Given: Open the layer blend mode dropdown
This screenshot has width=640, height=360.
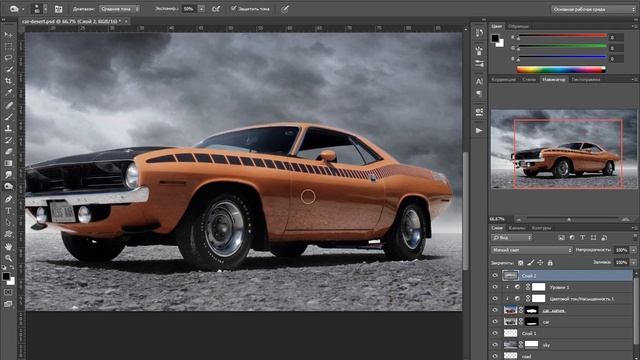Looking at the screenshot, I should click(531, 250).
